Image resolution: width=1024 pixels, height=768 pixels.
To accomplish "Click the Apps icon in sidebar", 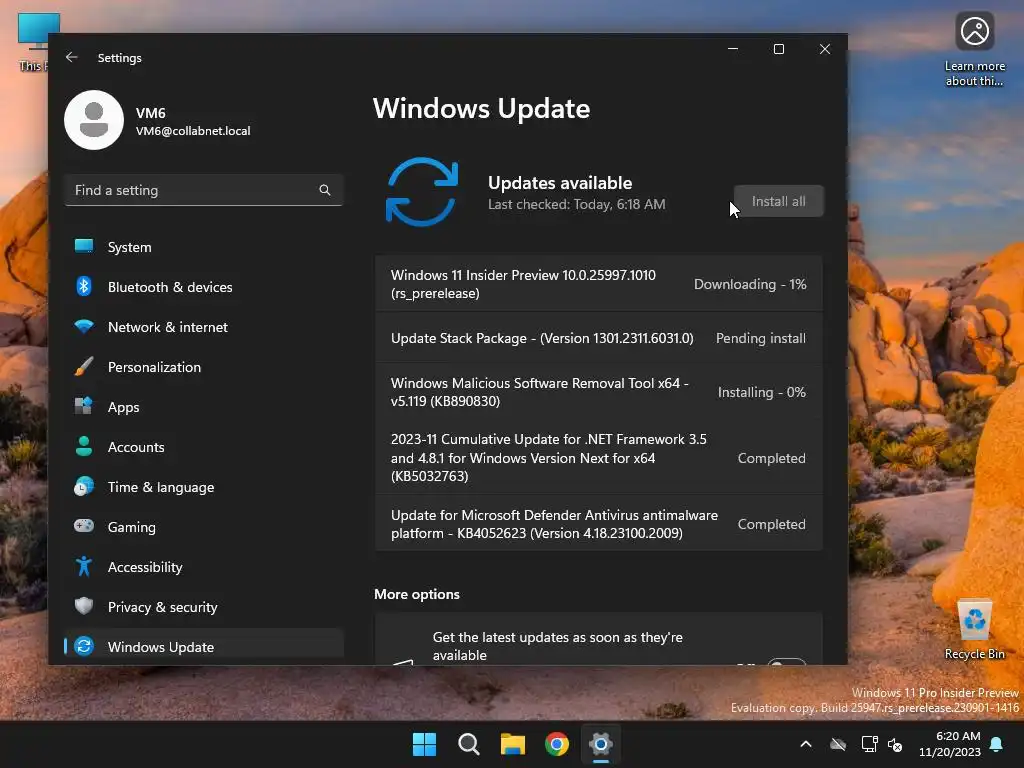I will [x=84, y=406].
